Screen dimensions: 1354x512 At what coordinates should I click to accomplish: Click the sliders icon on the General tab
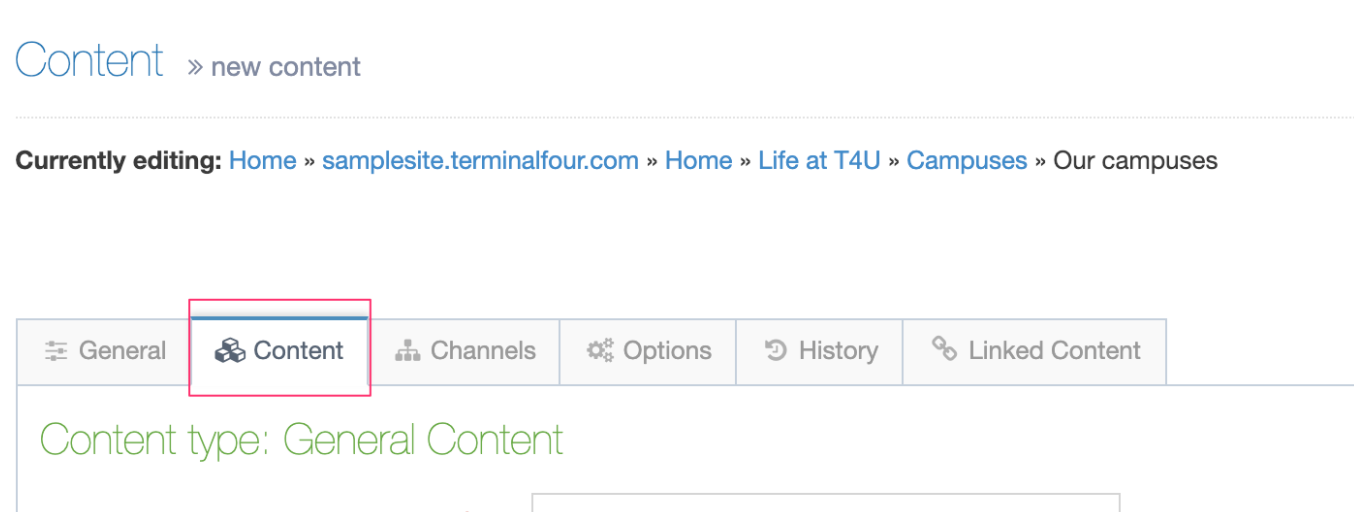pyautogui.click(x=56, y=351)
